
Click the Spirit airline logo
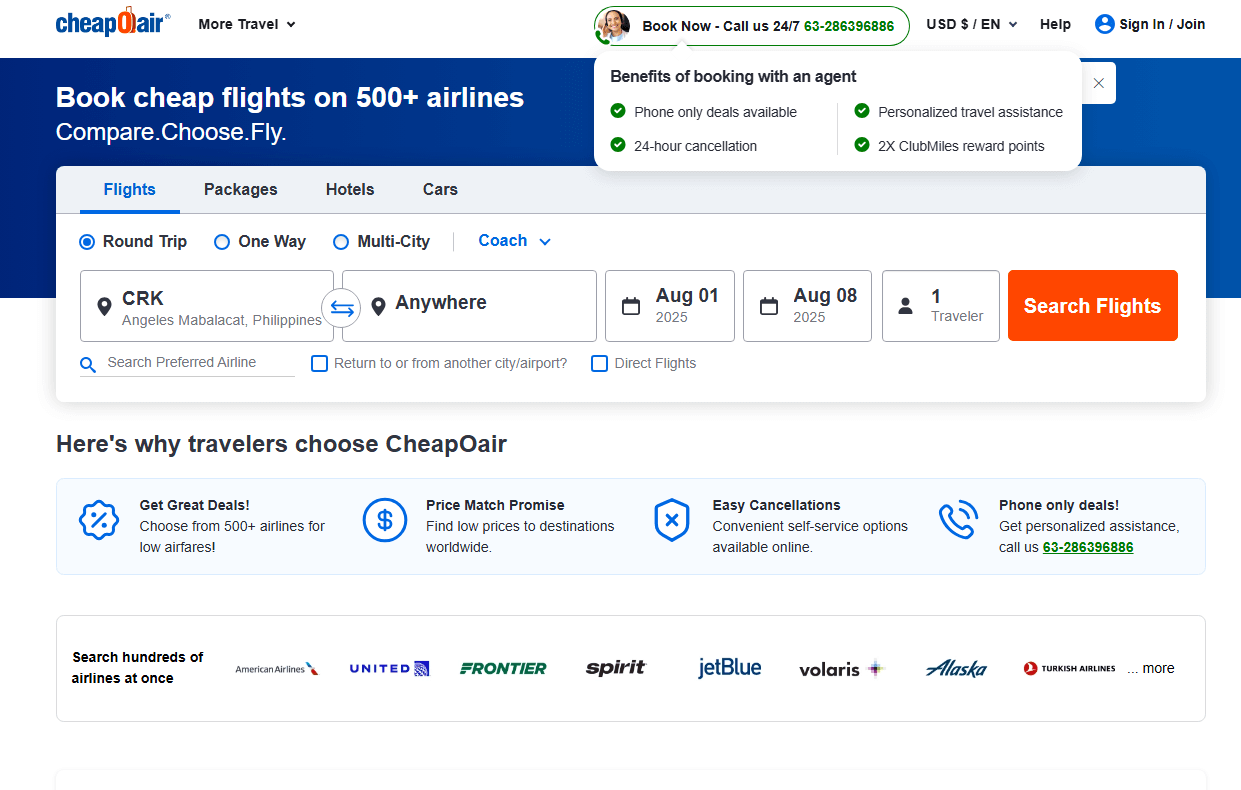pos(616,668)
